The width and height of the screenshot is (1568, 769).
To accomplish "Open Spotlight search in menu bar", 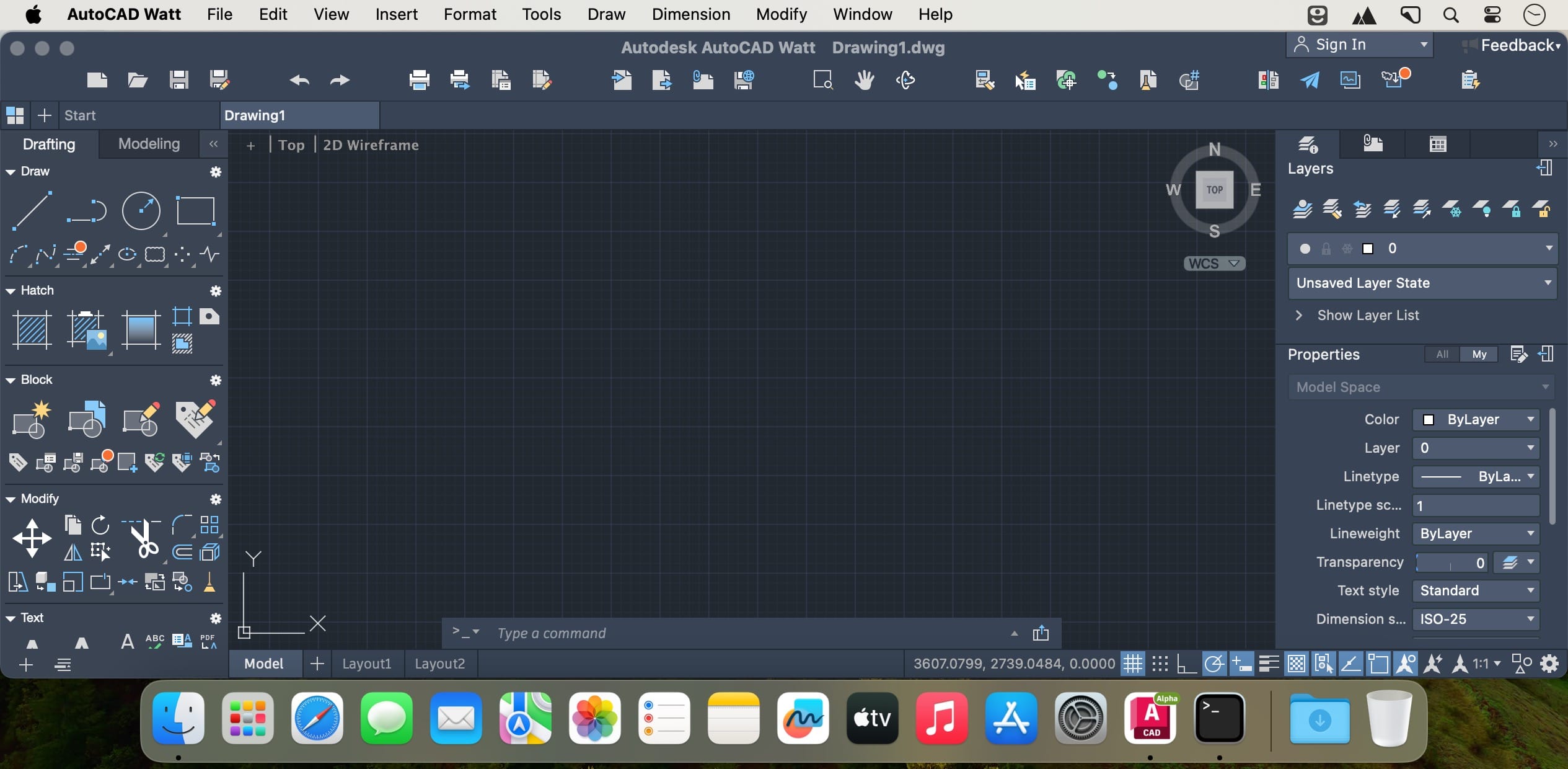I will pos(1451,15).
